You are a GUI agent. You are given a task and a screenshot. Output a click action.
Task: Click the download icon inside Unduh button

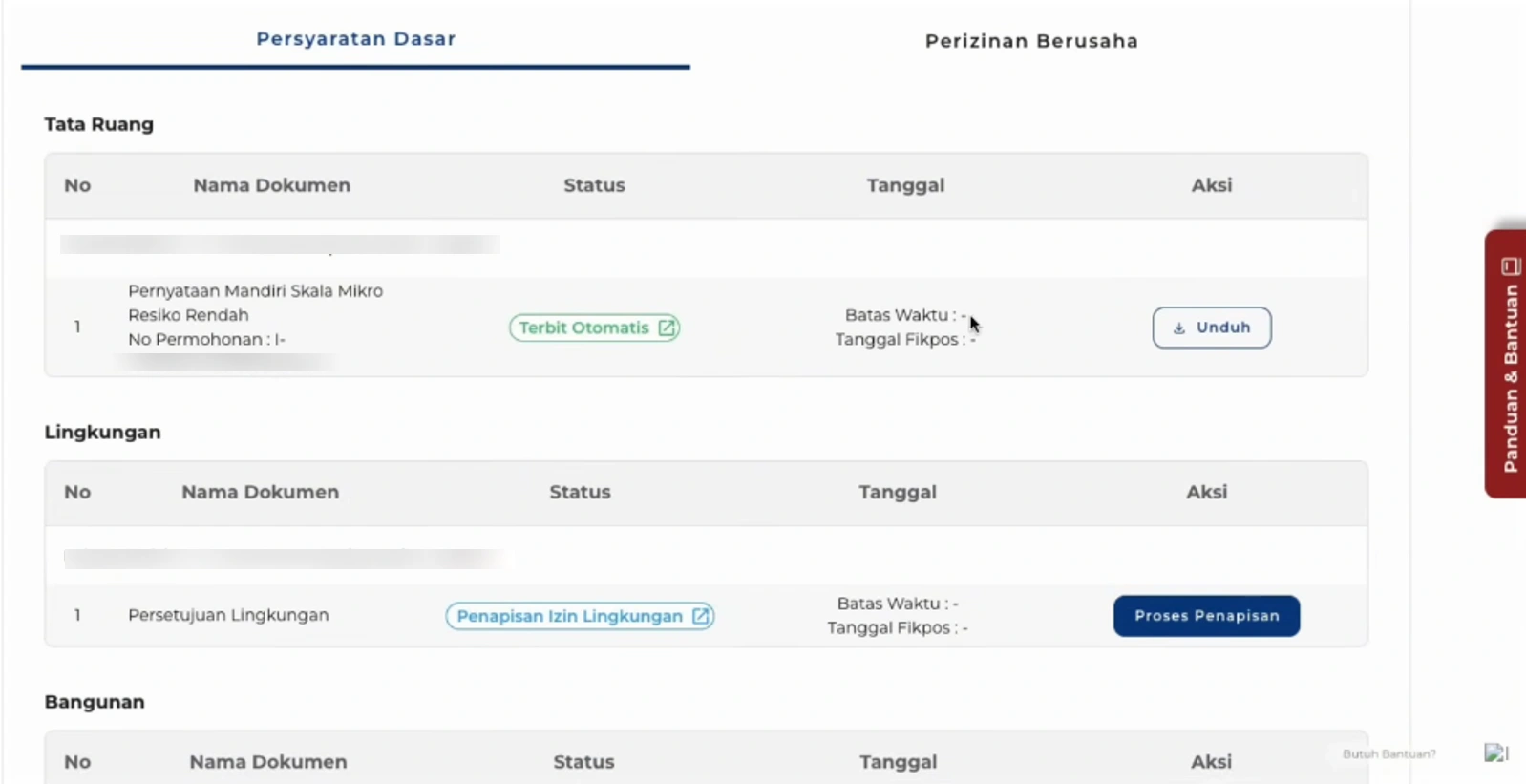(1179, 328)
